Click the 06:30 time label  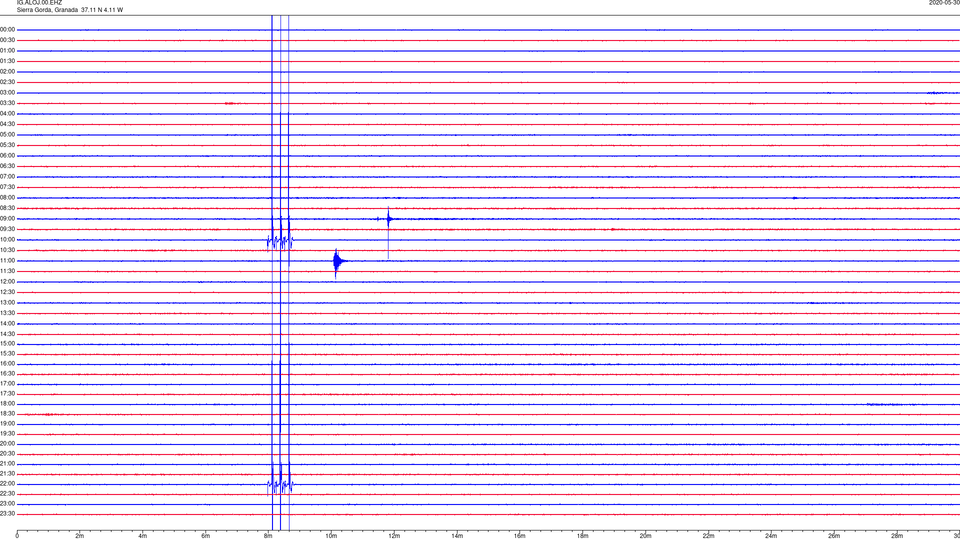point(8,166)
